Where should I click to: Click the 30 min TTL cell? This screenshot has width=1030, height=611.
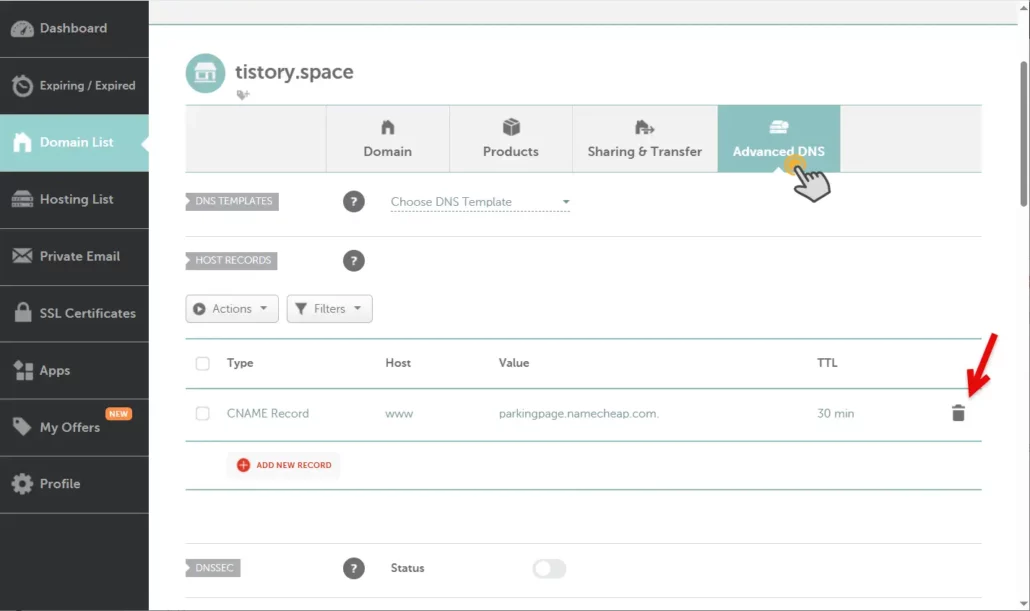836,413
